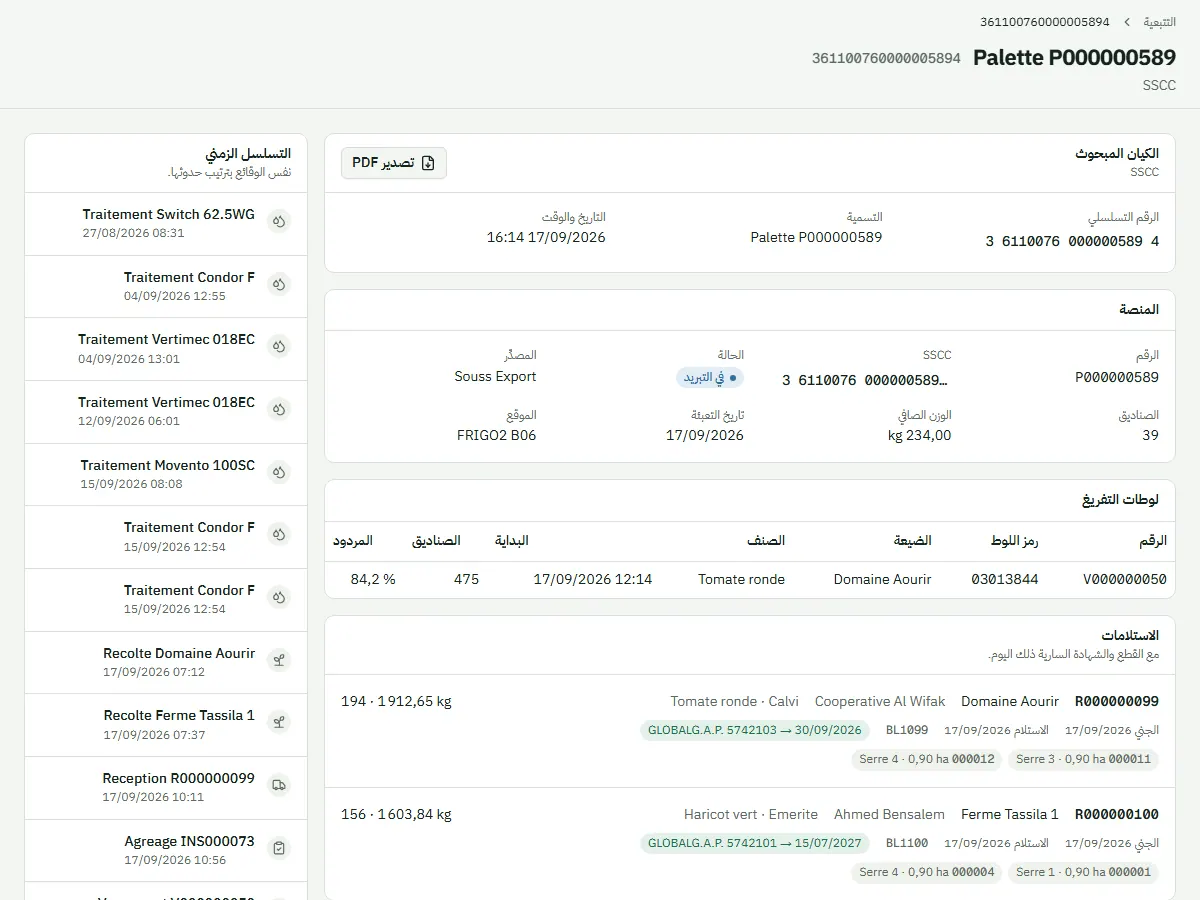
Task: Open reception R000000100 entry
Action: (750, 844)
